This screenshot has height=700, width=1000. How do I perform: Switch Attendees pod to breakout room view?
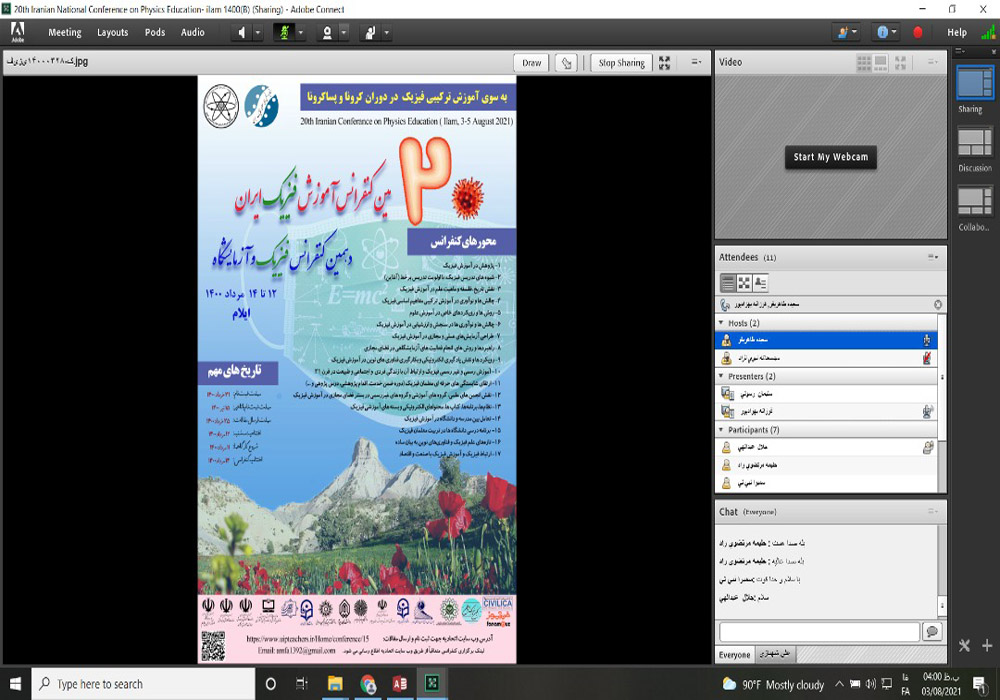coord(745,283)
